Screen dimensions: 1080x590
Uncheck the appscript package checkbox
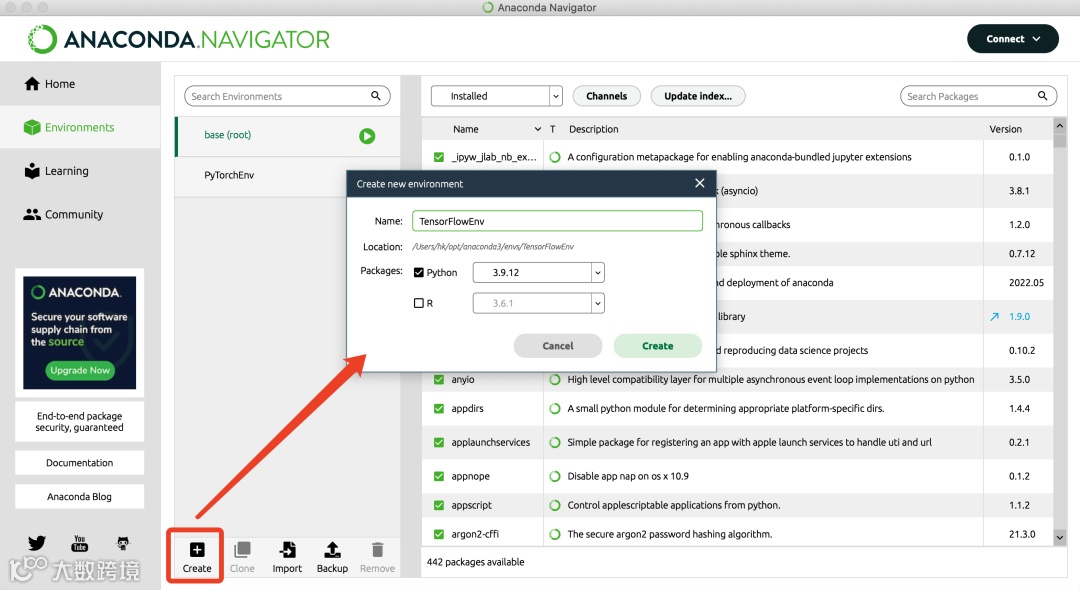[x=439, y=505]
